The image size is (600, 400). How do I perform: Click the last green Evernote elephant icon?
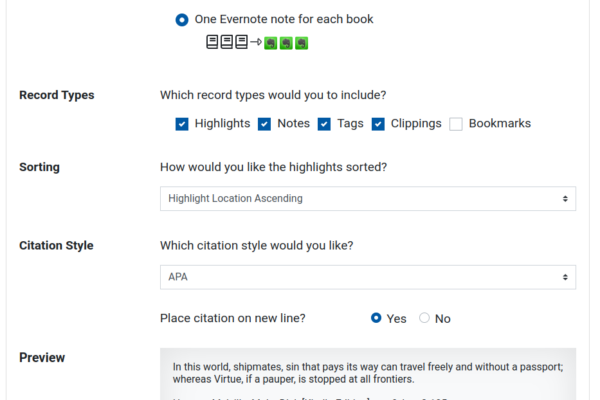point(302,43)
